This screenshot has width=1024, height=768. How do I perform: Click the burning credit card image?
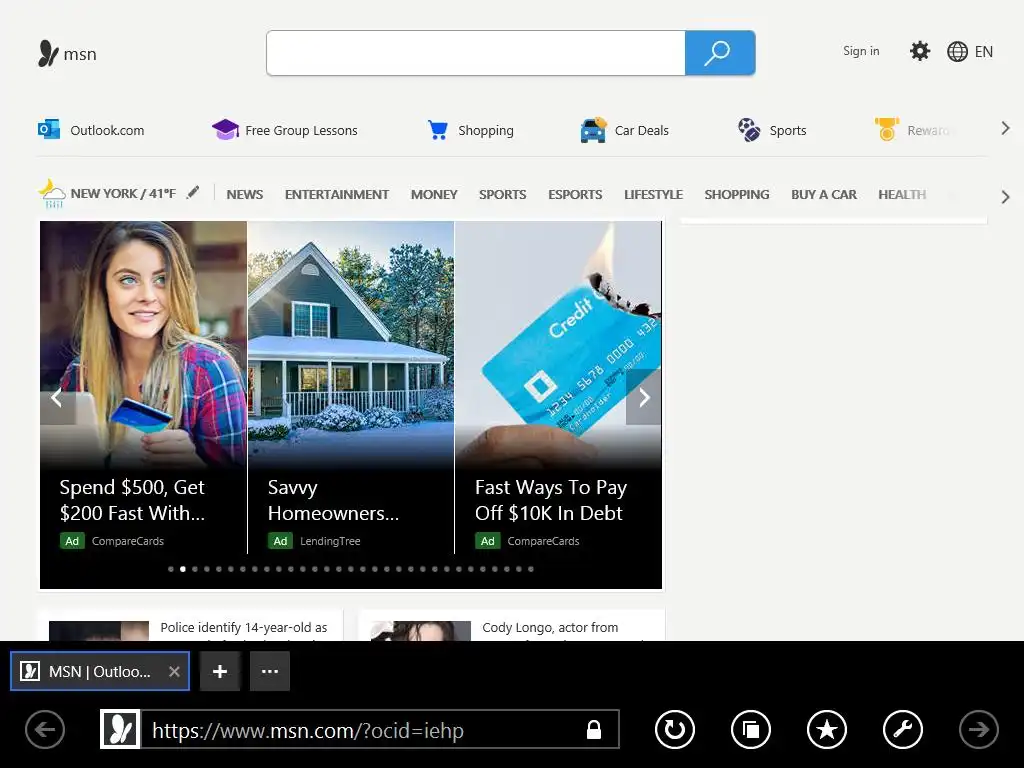pyautogui.click(x=558, y=343)
